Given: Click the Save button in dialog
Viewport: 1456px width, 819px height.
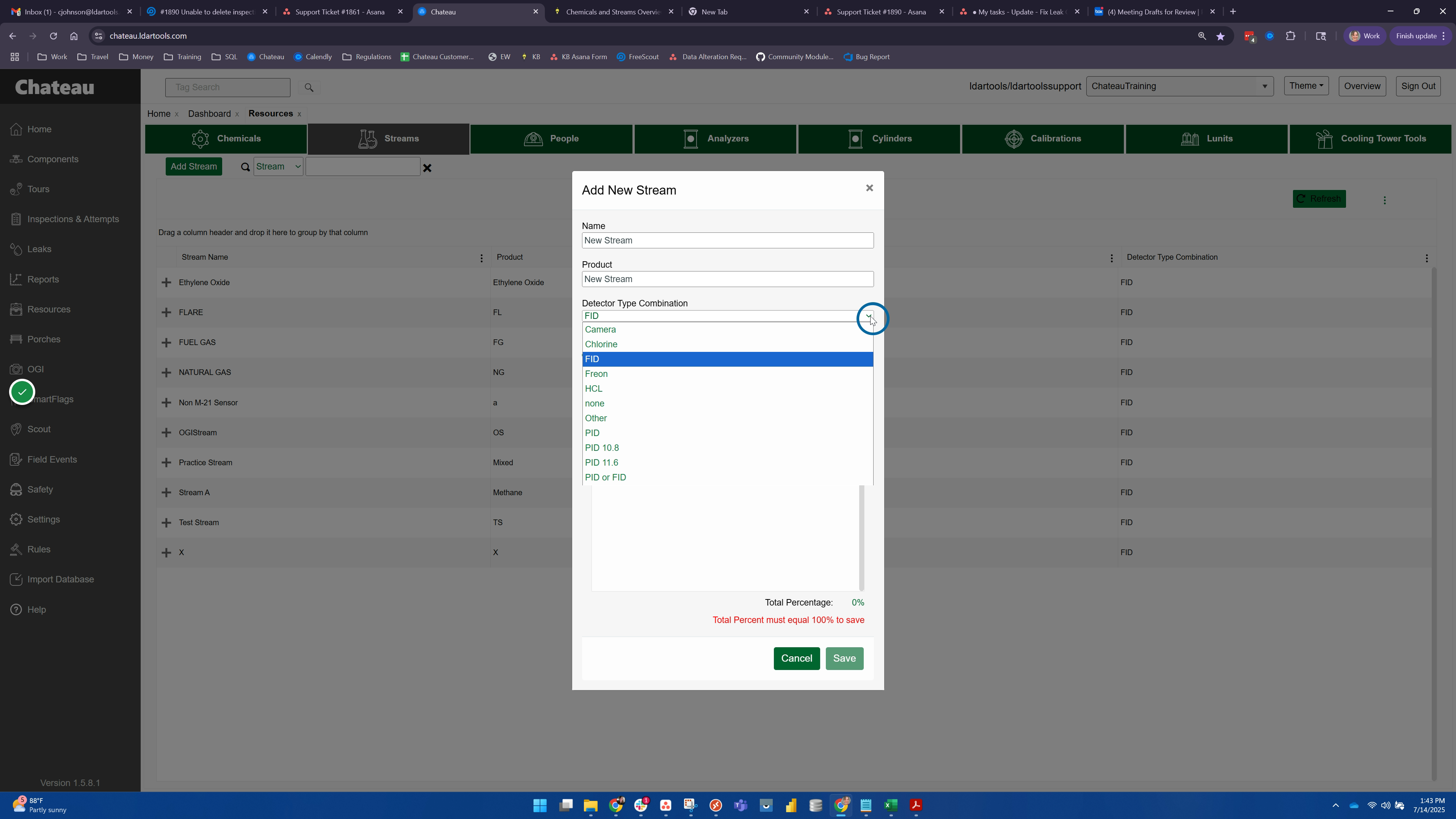Looking at the screenshot, I should tap(844, 659).
